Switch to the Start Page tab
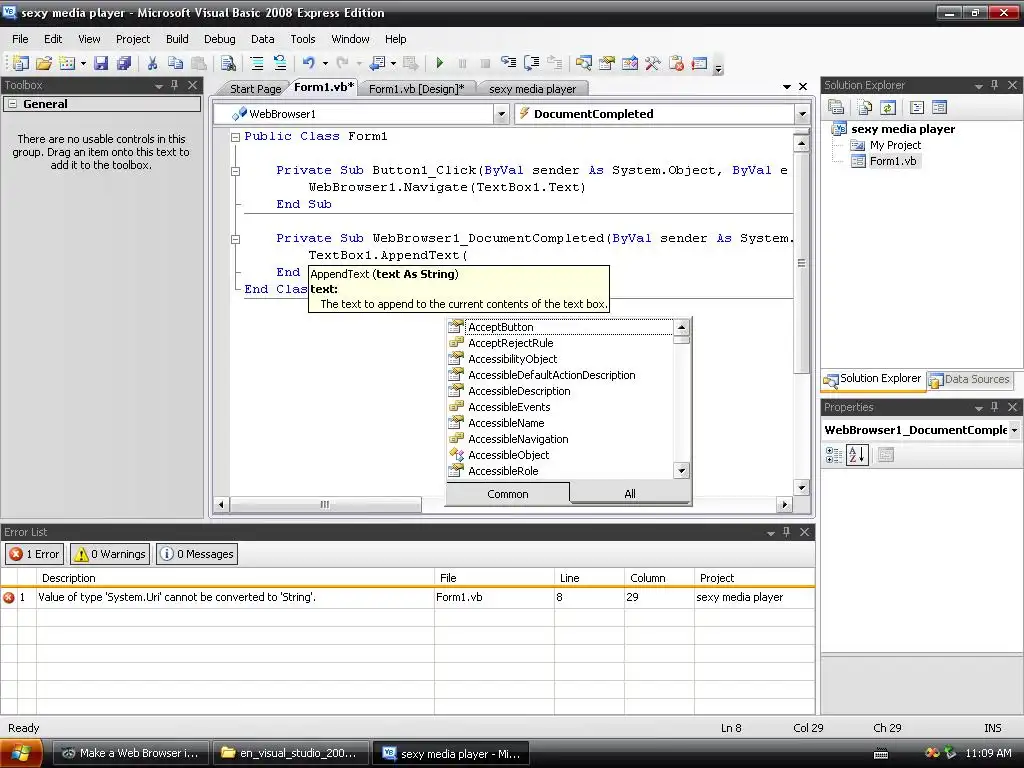 (x=255, y=89)
